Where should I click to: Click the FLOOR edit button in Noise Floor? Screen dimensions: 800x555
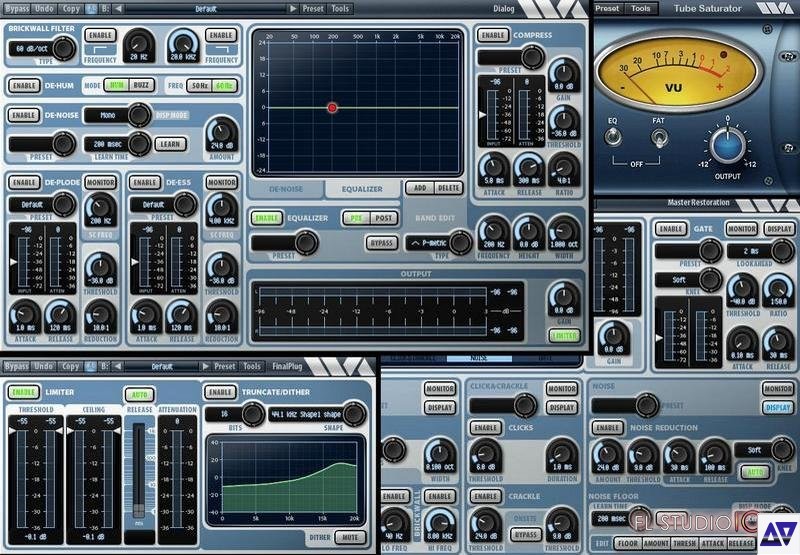(627, 544)
